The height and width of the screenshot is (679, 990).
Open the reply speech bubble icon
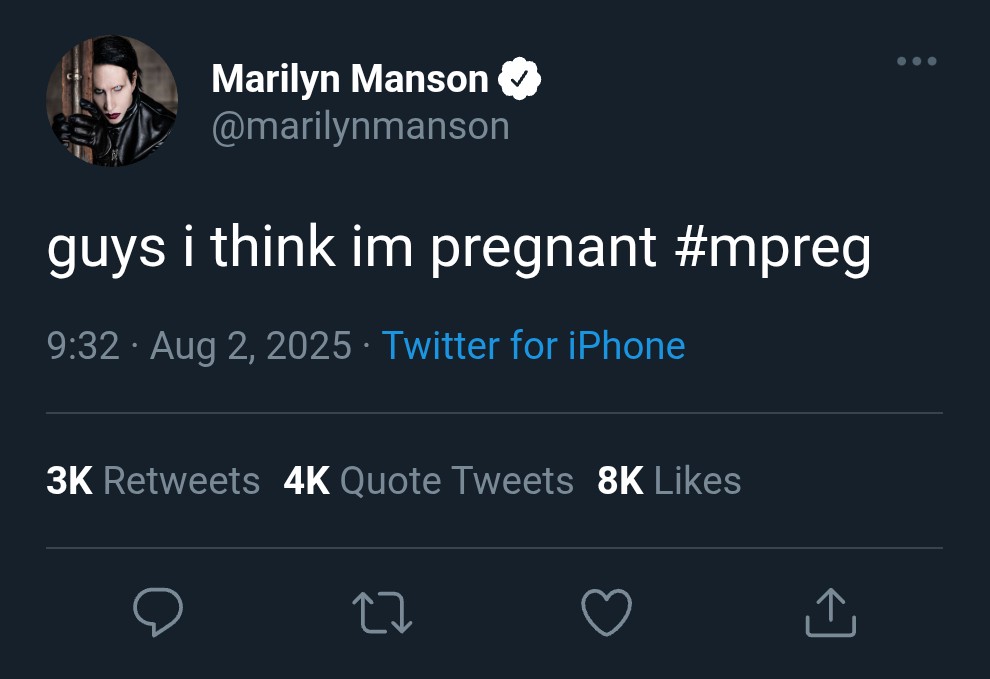pos(158,612)
